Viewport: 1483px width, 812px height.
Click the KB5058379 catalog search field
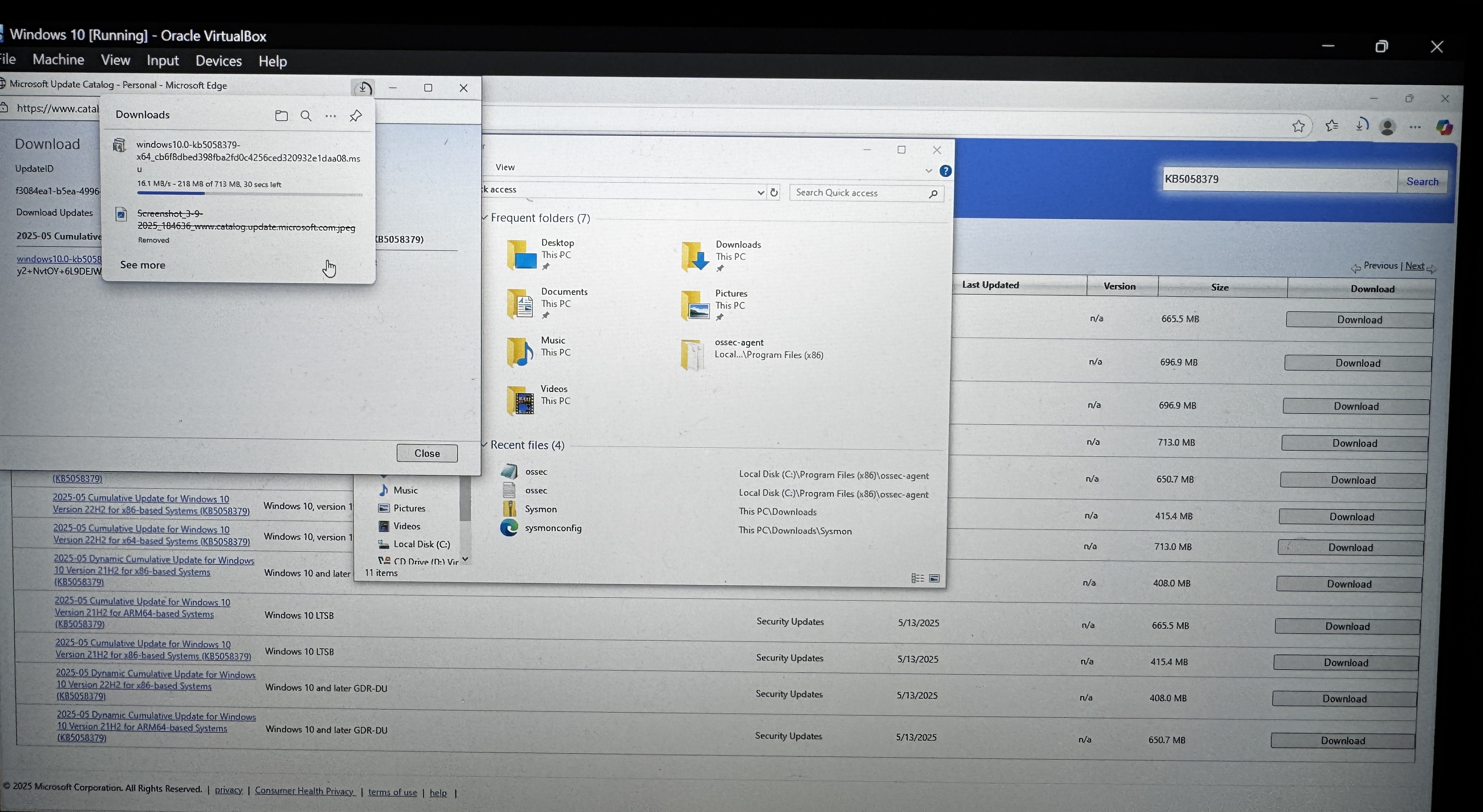tap(1280, 180)
